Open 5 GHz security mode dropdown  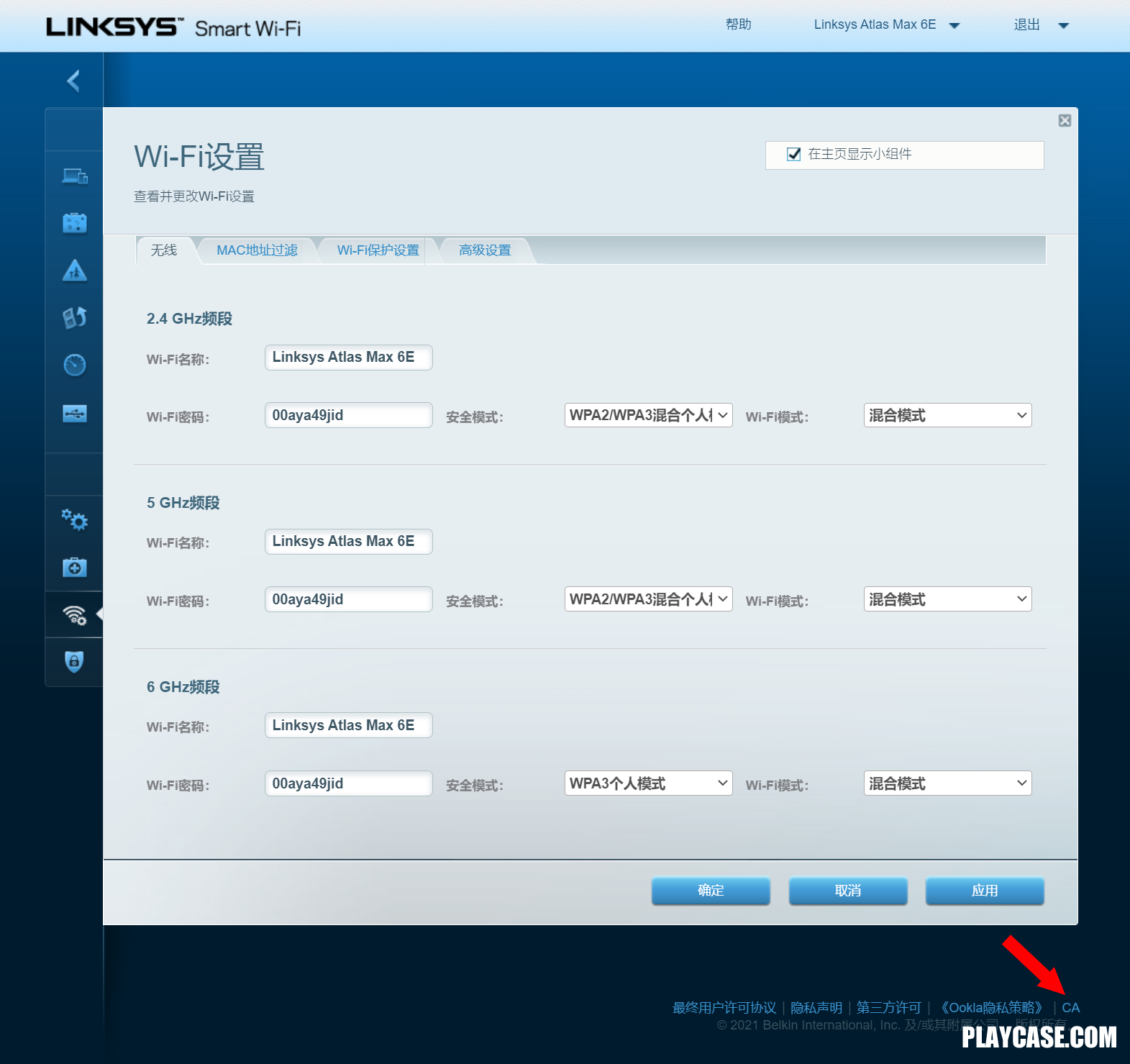click(649, 599)
